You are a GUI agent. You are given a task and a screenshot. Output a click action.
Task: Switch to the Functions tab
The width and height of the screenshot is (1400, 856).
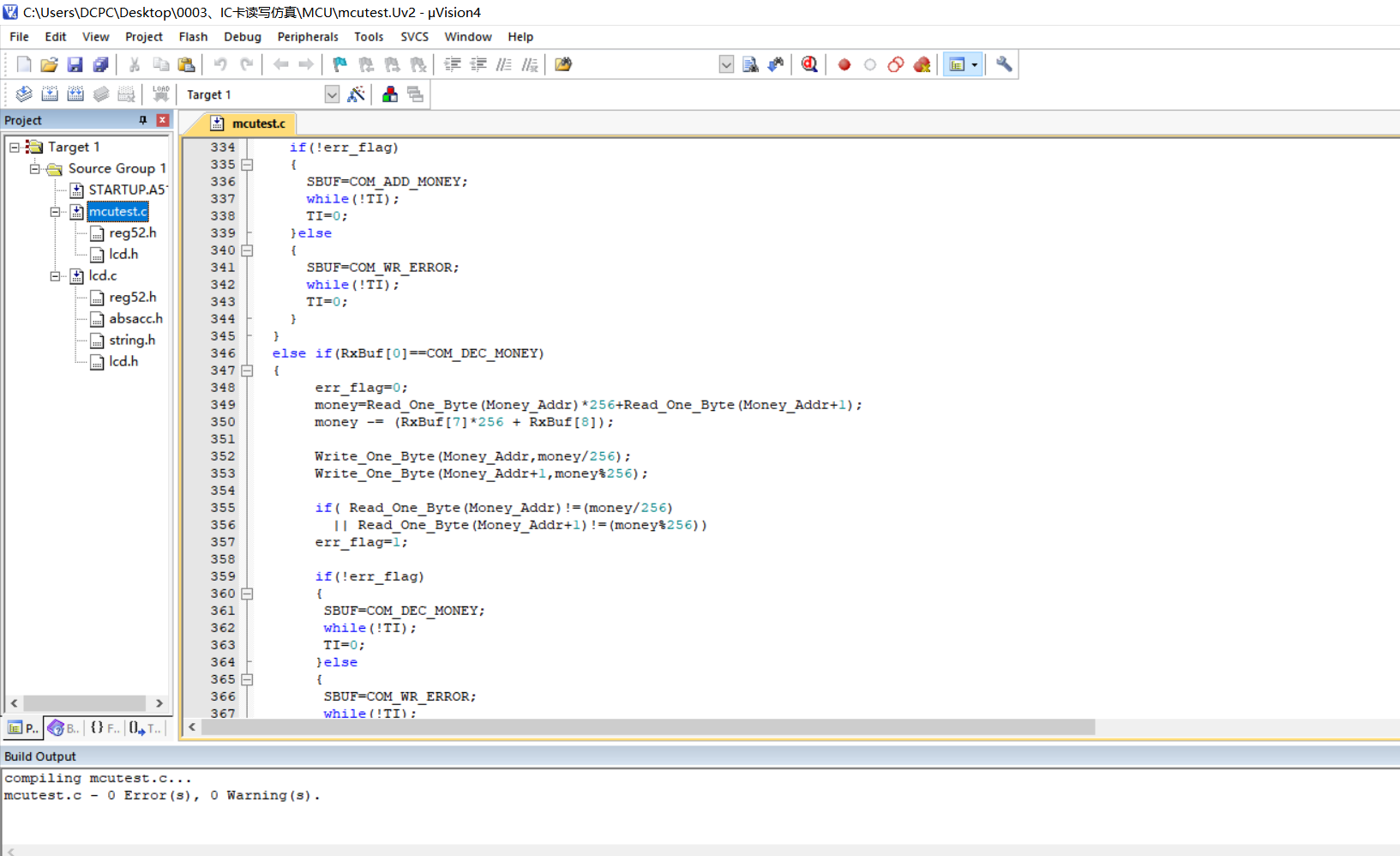(105, 727)
